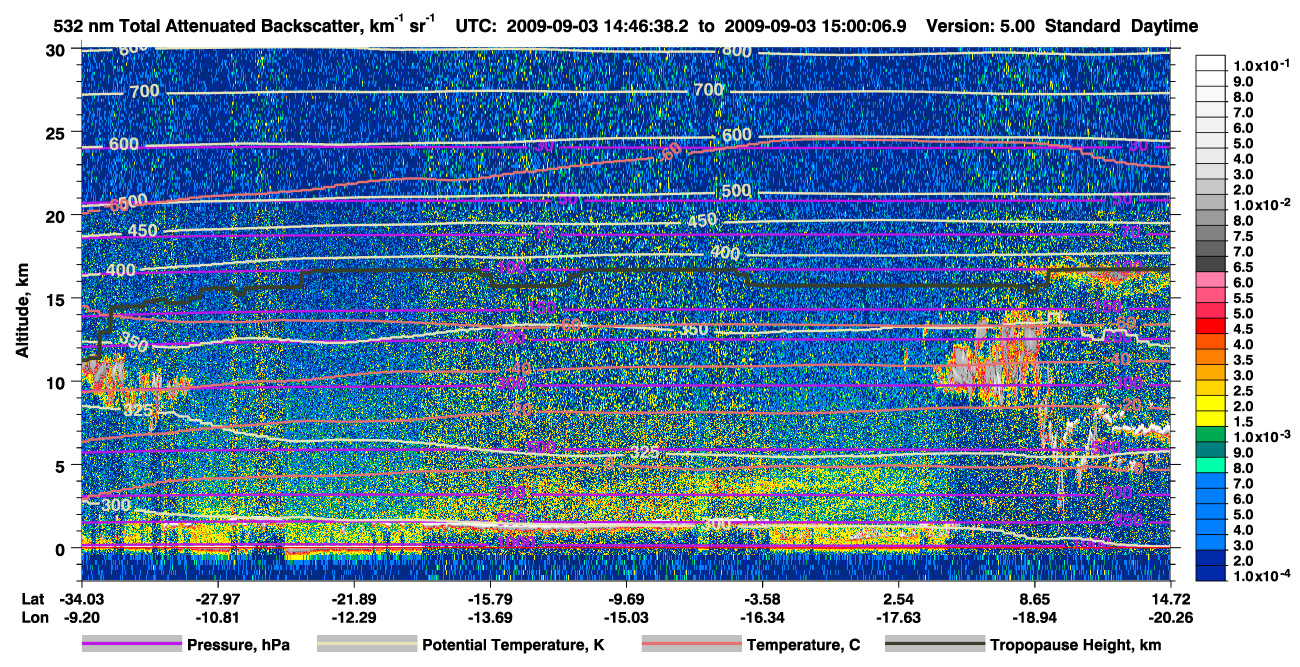
Task: Click the colorbar label '4.5'
Action: 1242,329
